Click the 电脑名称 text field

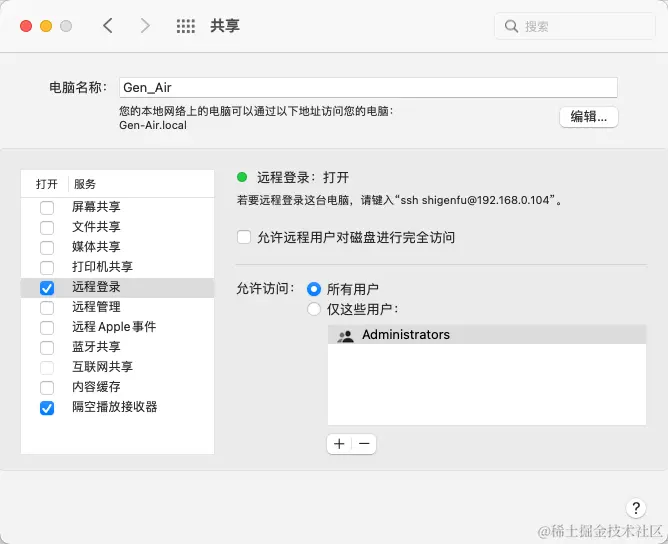tap(369, 88)
